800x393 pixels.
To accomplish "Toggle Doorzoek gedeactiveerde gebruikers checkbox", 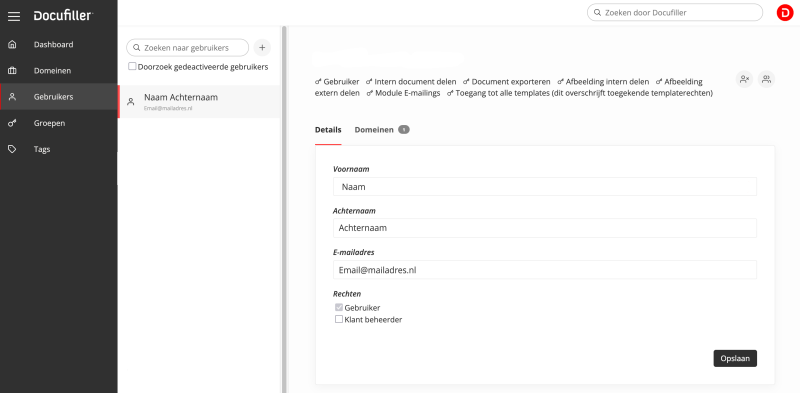I will tap(132, 66).
